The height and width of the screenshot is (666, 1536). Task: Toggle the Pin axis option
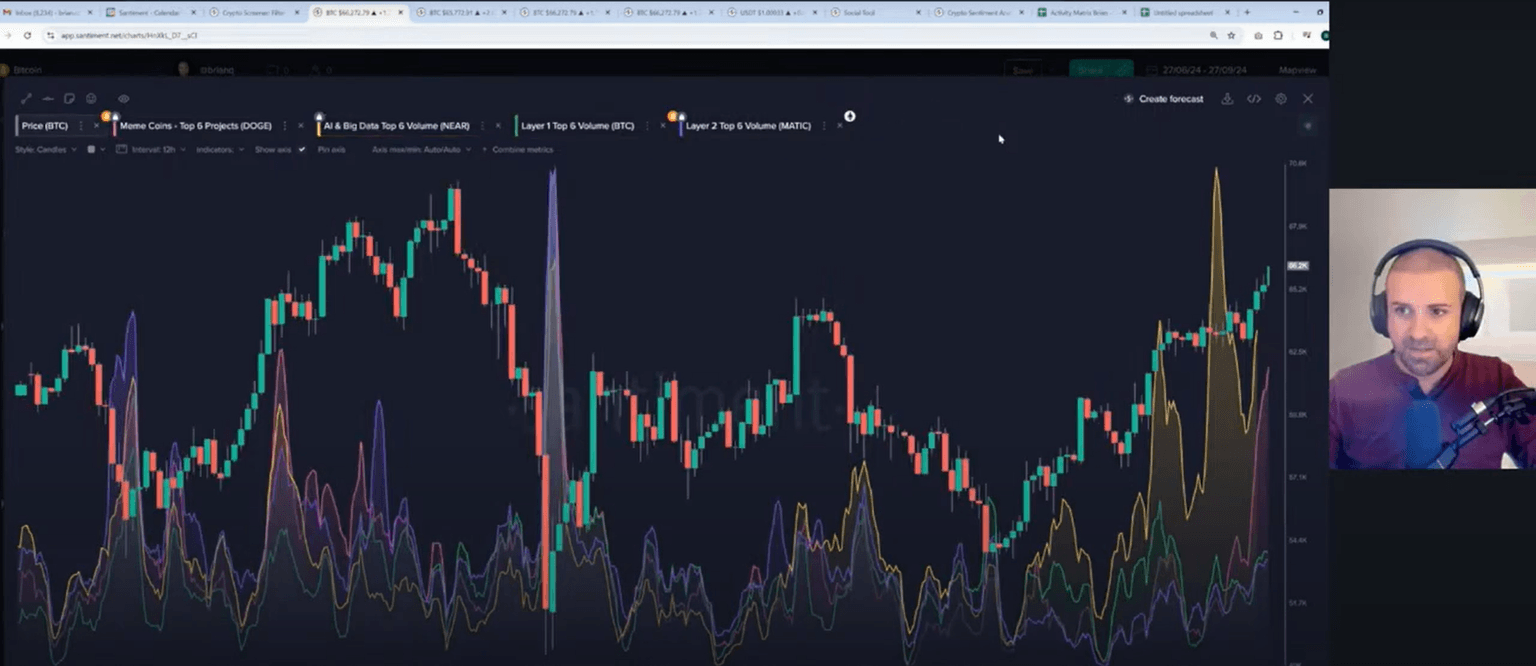[331, 150]
